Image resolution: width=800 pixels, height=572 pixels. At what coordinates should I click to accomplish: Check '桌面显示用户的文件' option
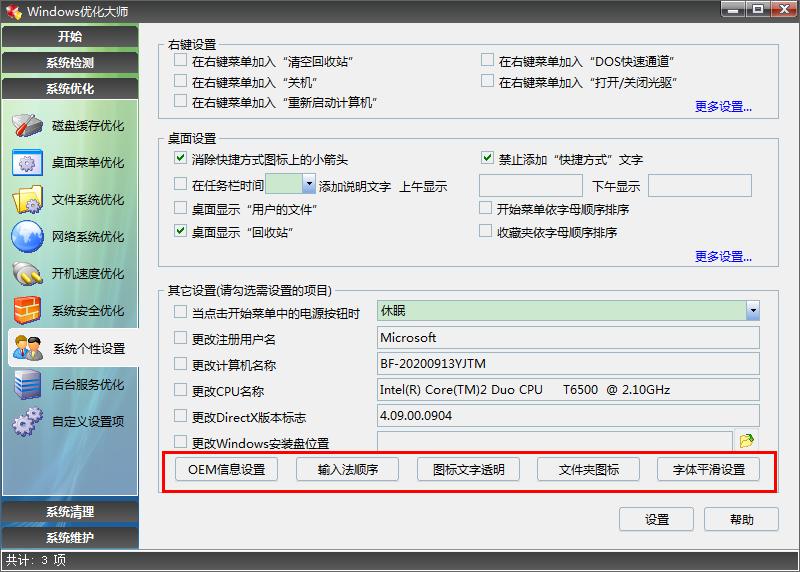tap(181, 208)
